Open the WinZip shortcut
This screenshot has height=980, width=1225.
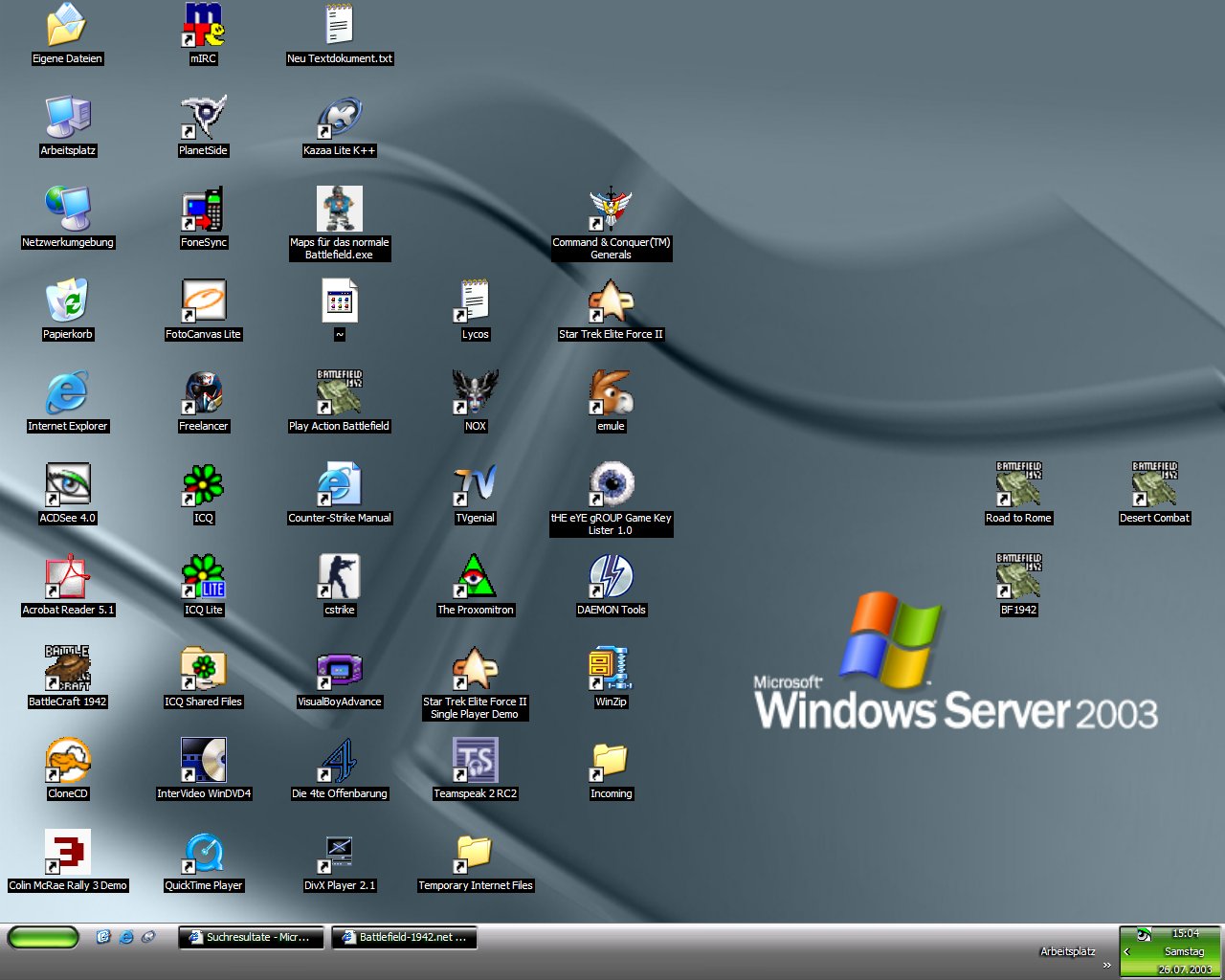611,669
